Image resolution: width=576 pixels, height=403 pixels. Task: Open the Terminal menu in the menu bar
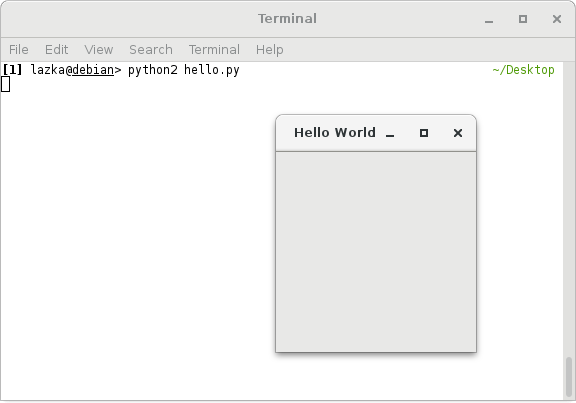(x=215, y=50)
